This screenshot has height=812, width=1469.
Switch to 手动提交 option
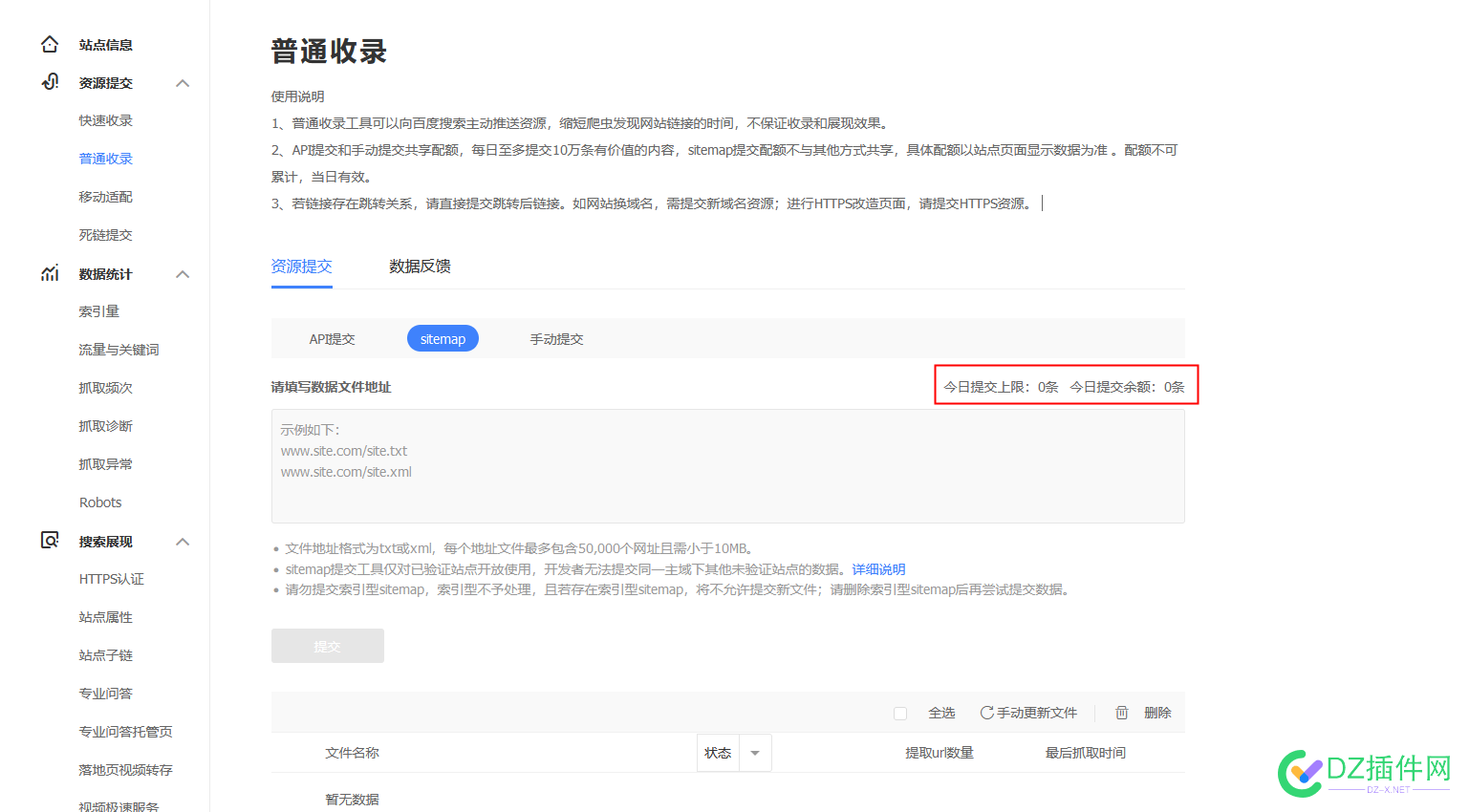[556, 339]
